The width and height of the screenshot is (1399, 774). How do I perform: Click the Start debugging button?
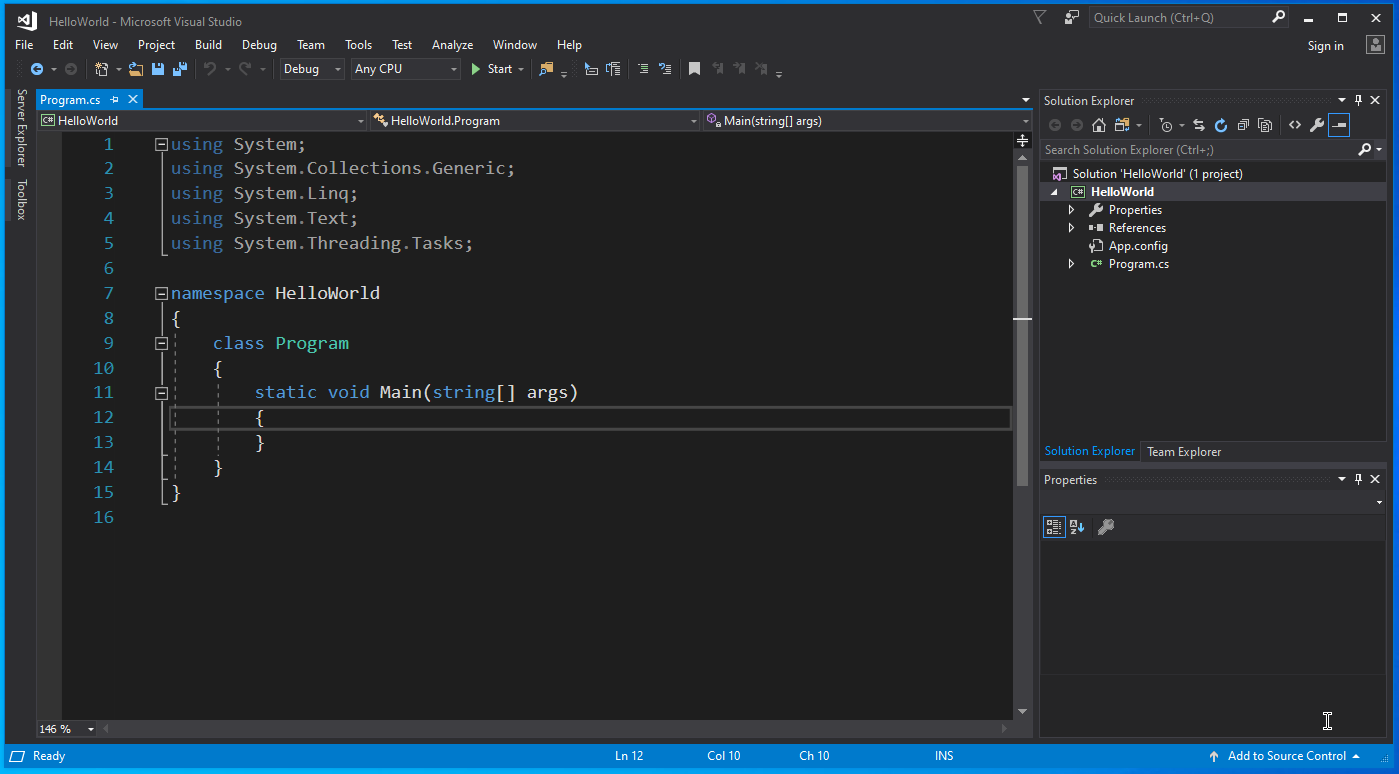coord(489,68)
